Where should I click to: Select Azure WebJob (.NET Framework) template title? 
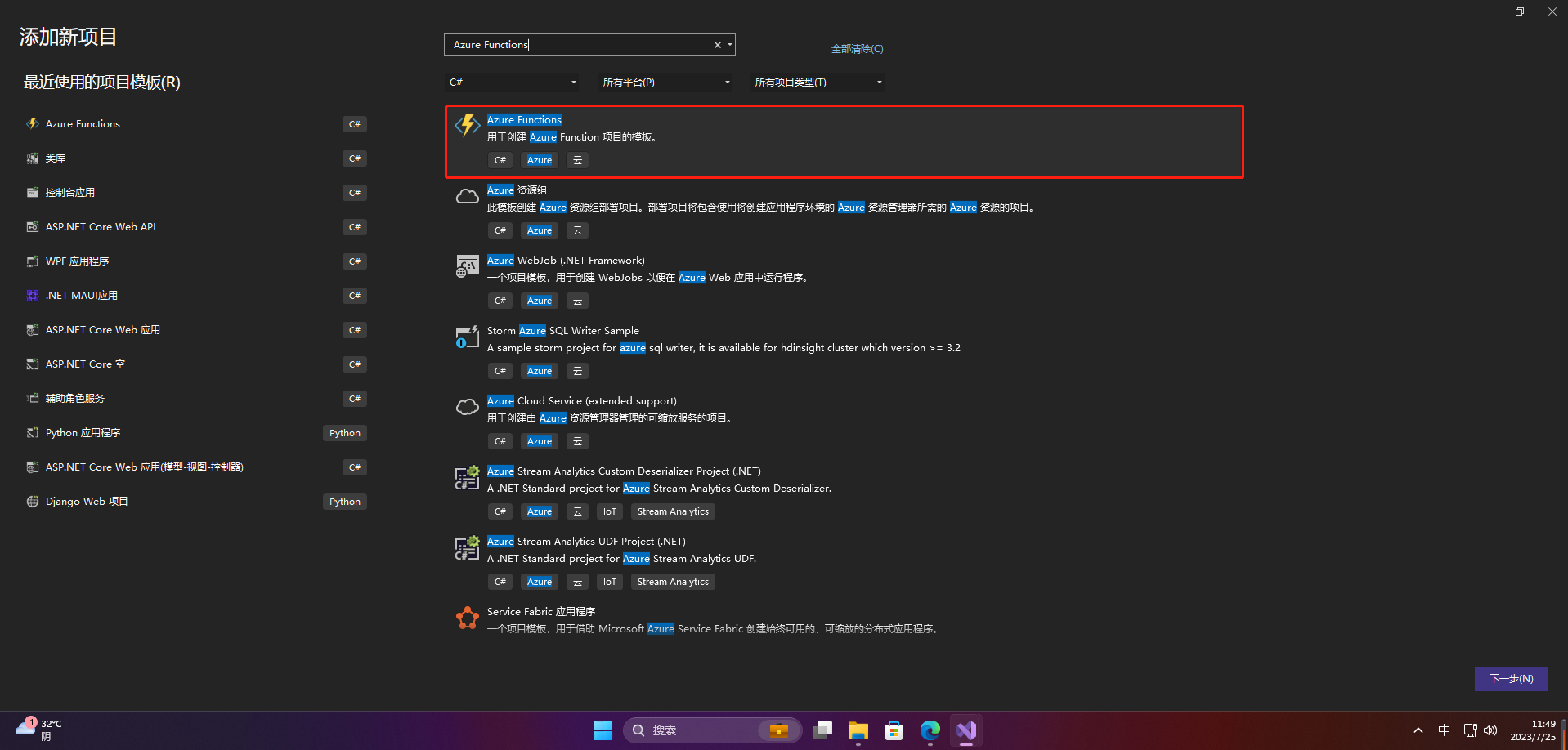[566, 261]
